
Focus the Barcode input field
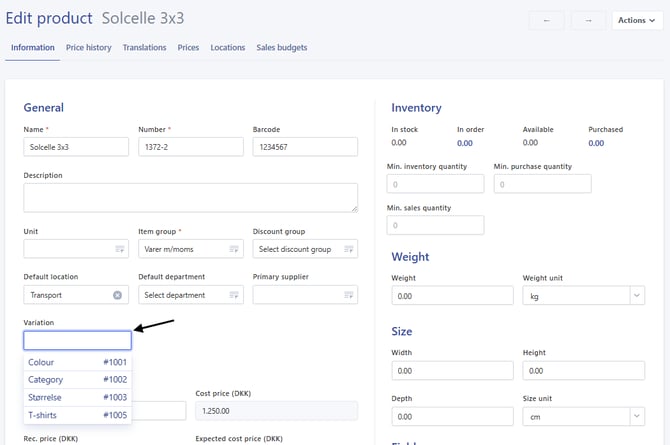pyautogui.click(x=305, y=147)
